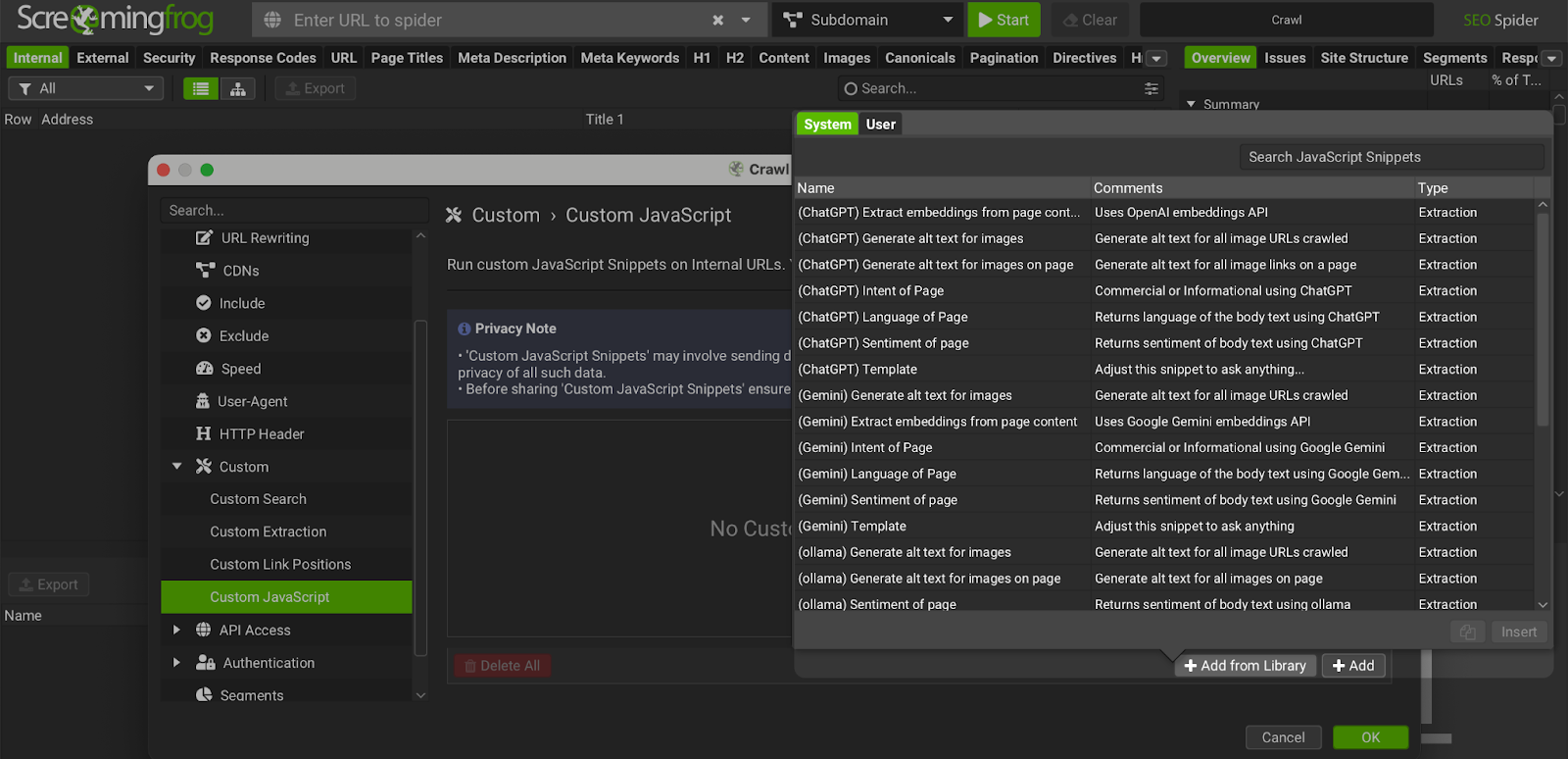
Task: Click the Include checkmark icon
Action: [204, 303]
